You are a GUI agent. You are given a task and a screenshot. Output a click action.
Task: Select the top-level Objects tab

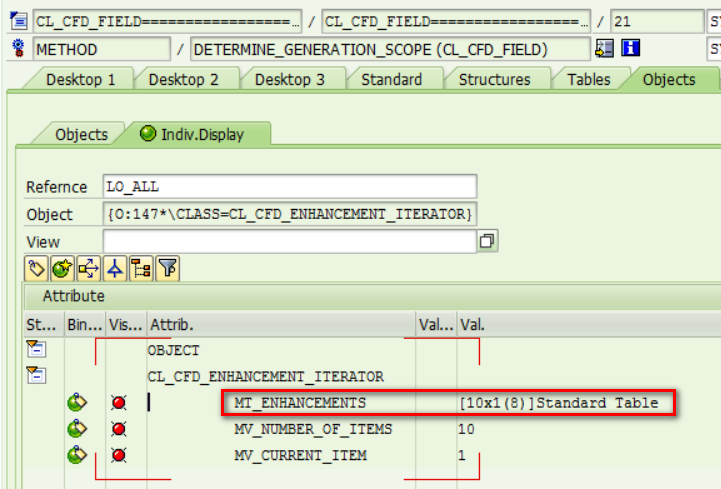(669, 80)
